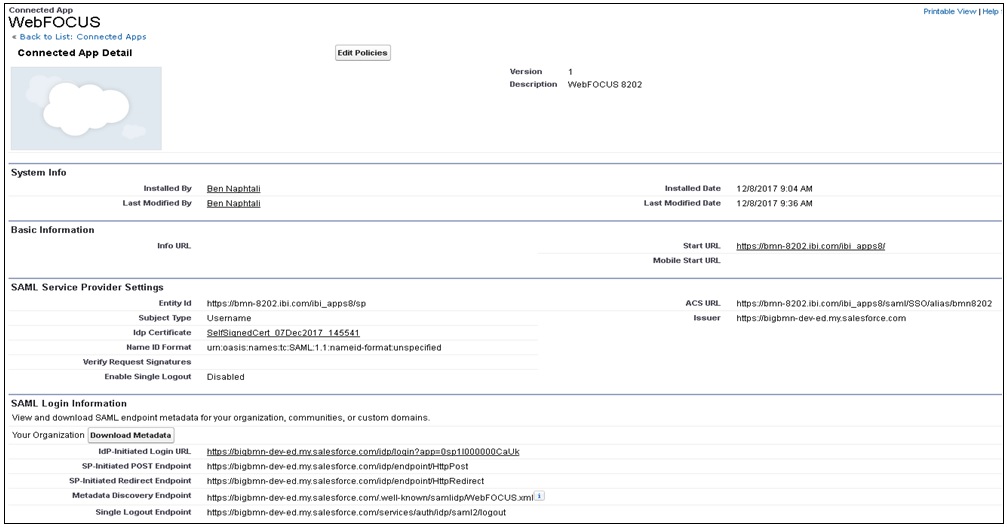Download Metadata for Your Organization
This screenshot has height=527, width=1007.
pos(130,435)
